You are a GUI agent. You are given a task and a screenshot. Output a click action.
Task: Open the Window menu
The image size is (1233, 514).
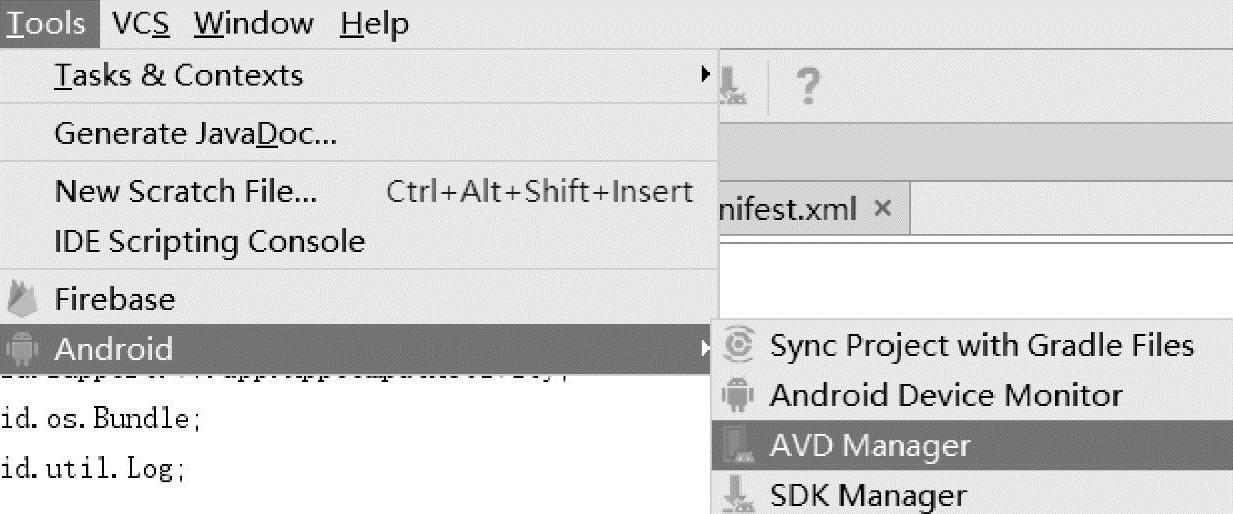pyautogui.click(x=253, y=23)
